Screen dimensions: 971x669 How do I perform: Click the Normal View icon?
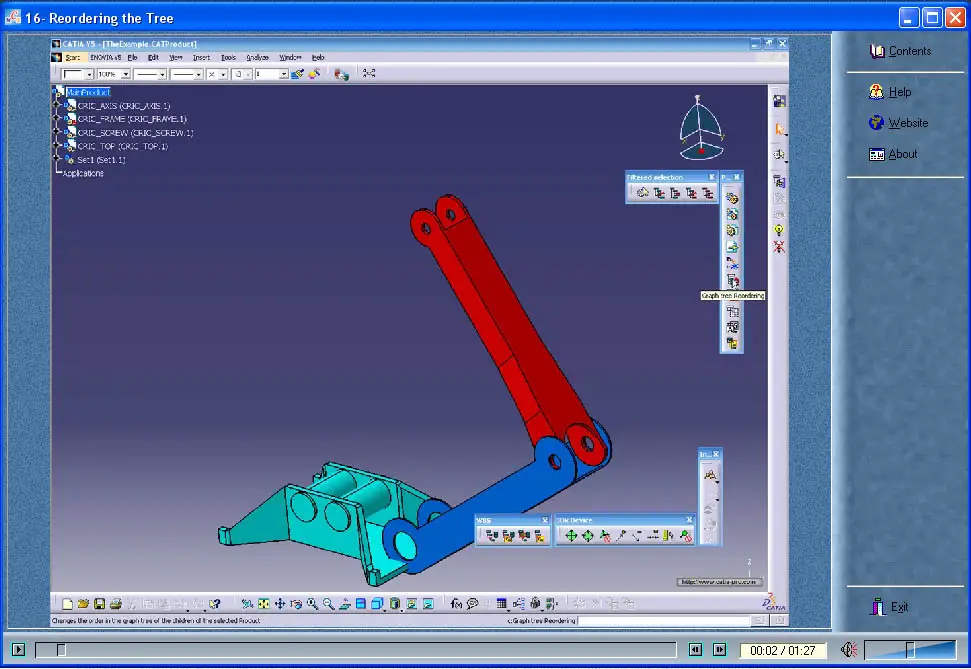(x=345, y=603)
